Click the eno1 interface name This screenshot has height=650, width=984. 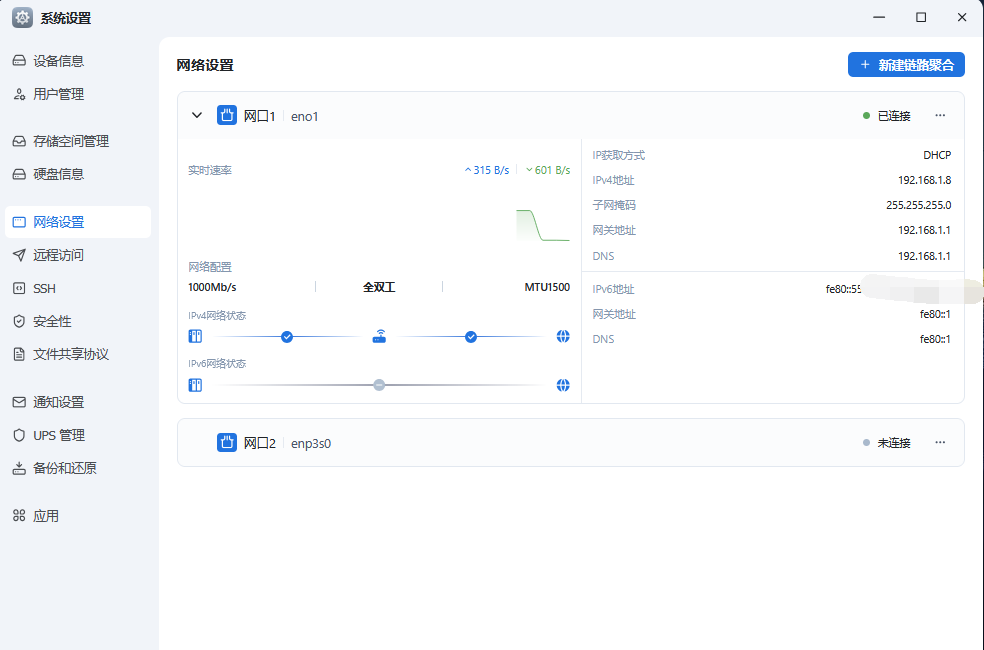tap(304, 116)
